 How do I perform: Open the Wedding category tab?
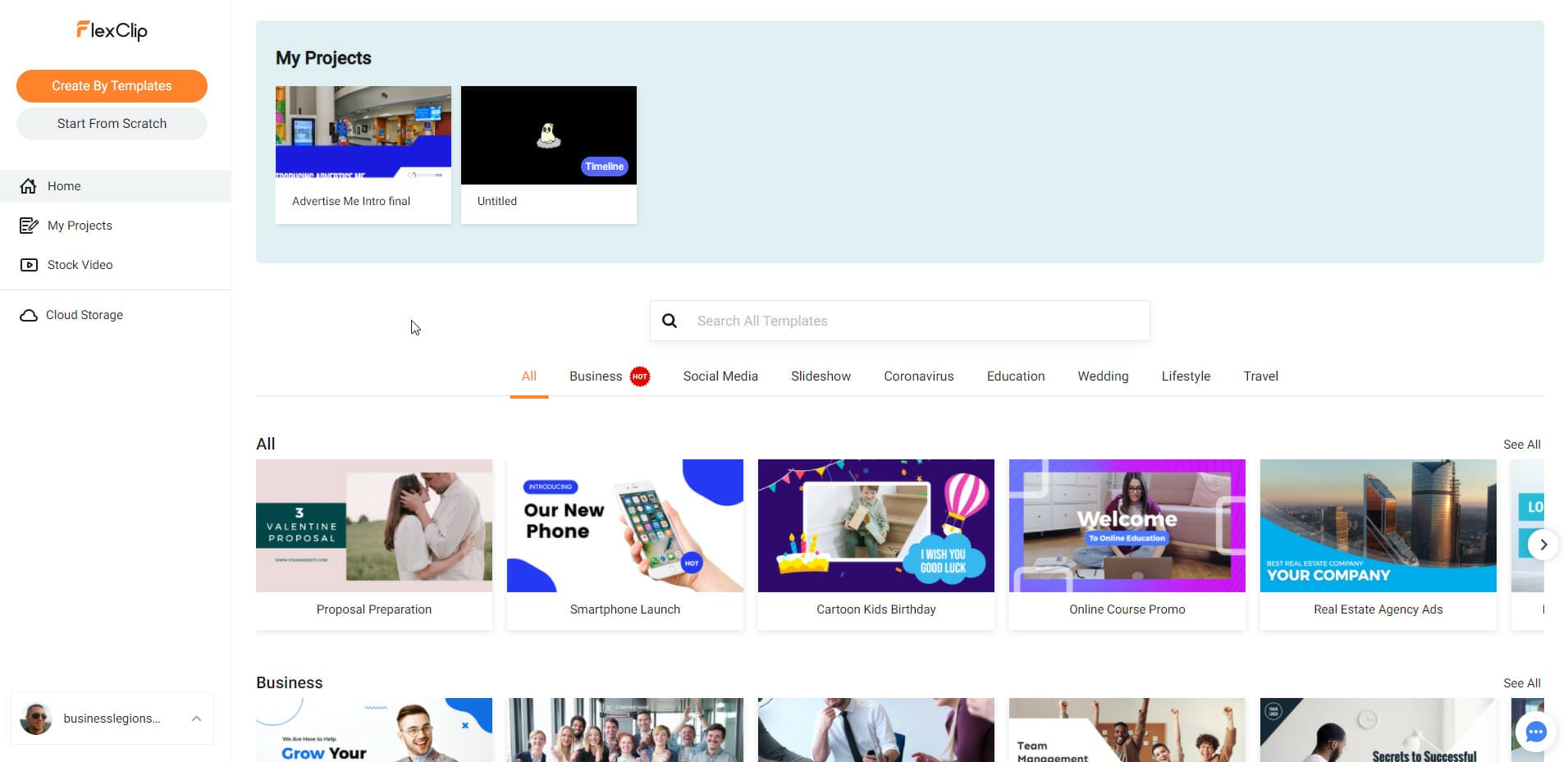(1103, 376)
